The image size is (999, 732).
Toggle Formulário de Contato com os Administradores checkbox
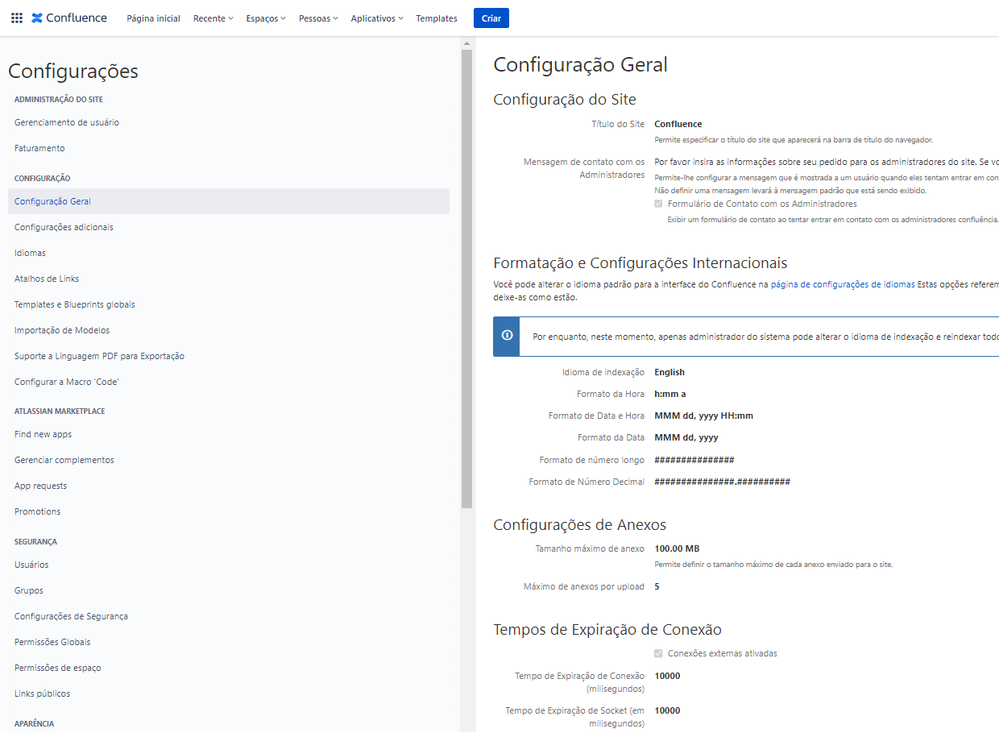click(x=658, y=204)
